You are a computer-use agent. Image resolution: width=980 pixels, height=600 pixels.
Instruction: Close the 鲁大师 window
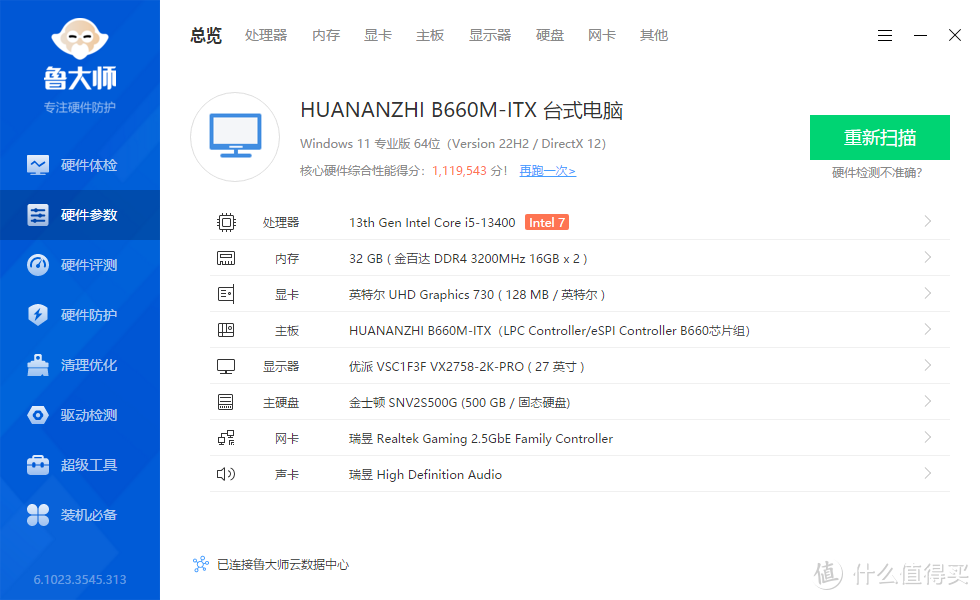tap(954, 36)
